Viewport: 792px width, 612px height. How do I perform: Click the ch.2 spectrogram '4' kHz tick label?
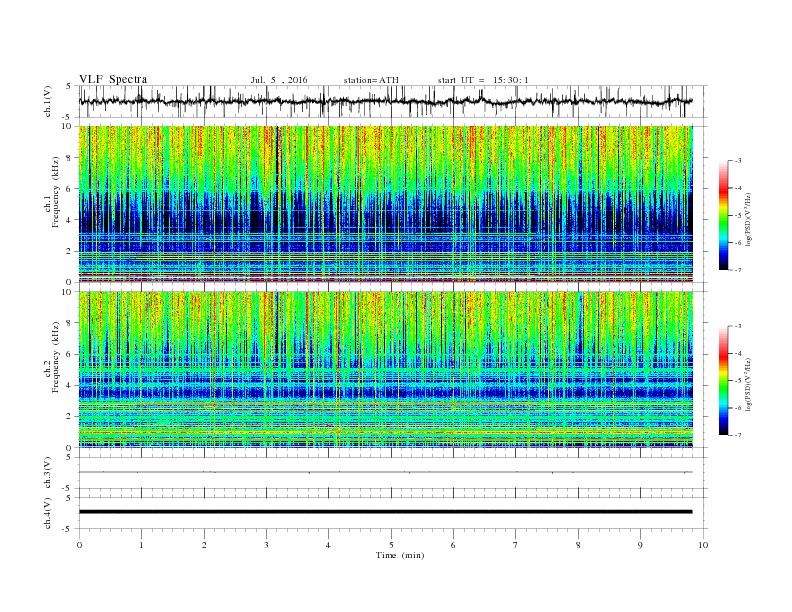[x=70, y=385]
